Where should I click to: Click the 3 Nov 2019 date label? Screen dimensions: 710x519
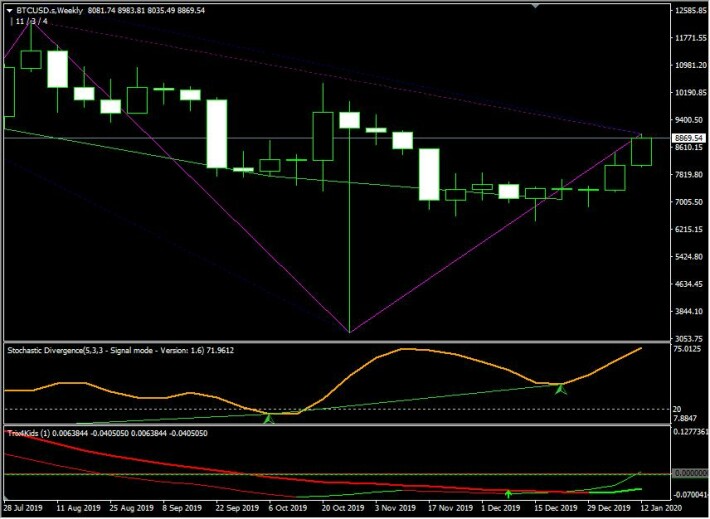coord(395,508)
